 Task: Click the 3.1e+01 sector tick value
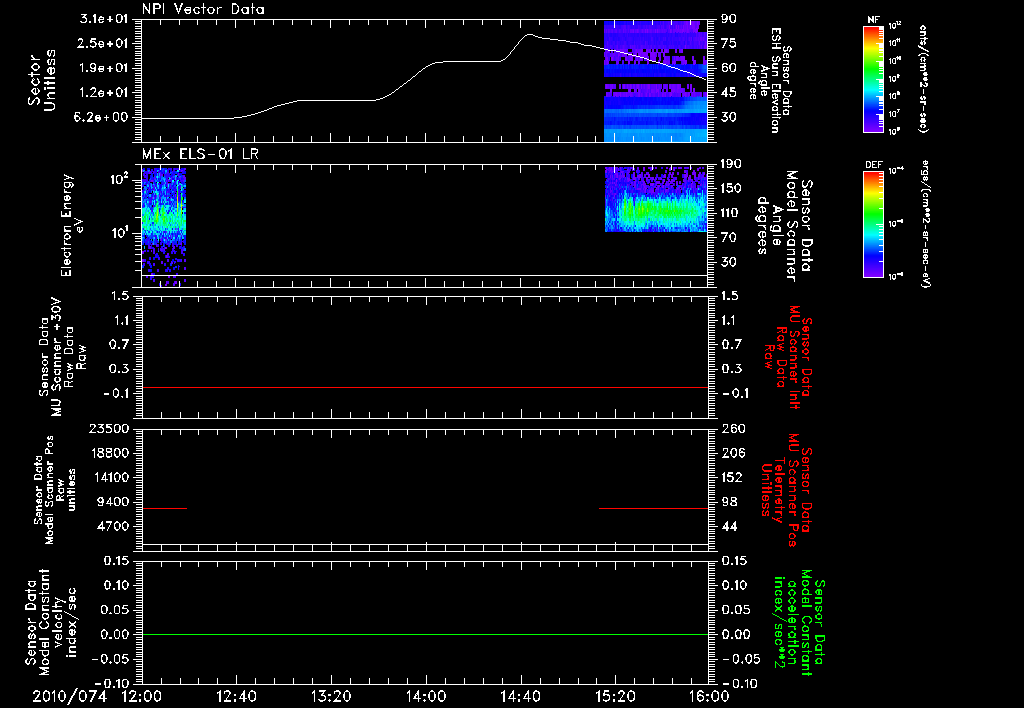pyautogui.click(x=103, y=19)
